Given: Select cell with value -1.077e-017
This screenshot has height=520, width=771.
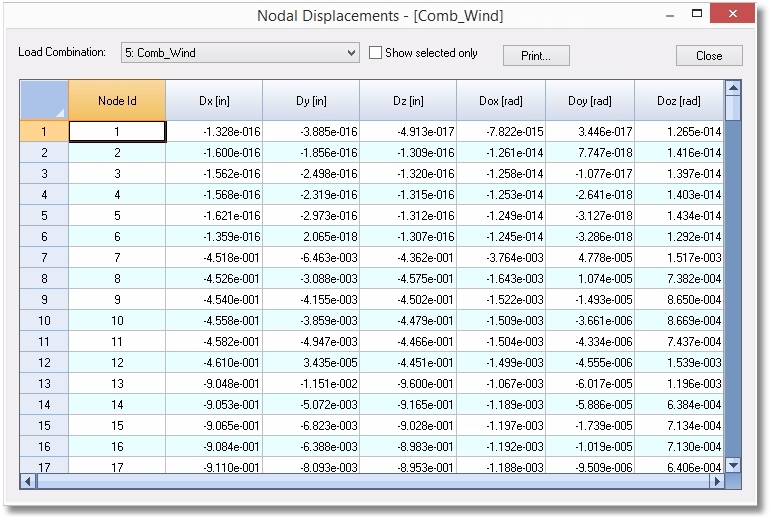Looking at the screenshot, I should click(x=590, y=173).
